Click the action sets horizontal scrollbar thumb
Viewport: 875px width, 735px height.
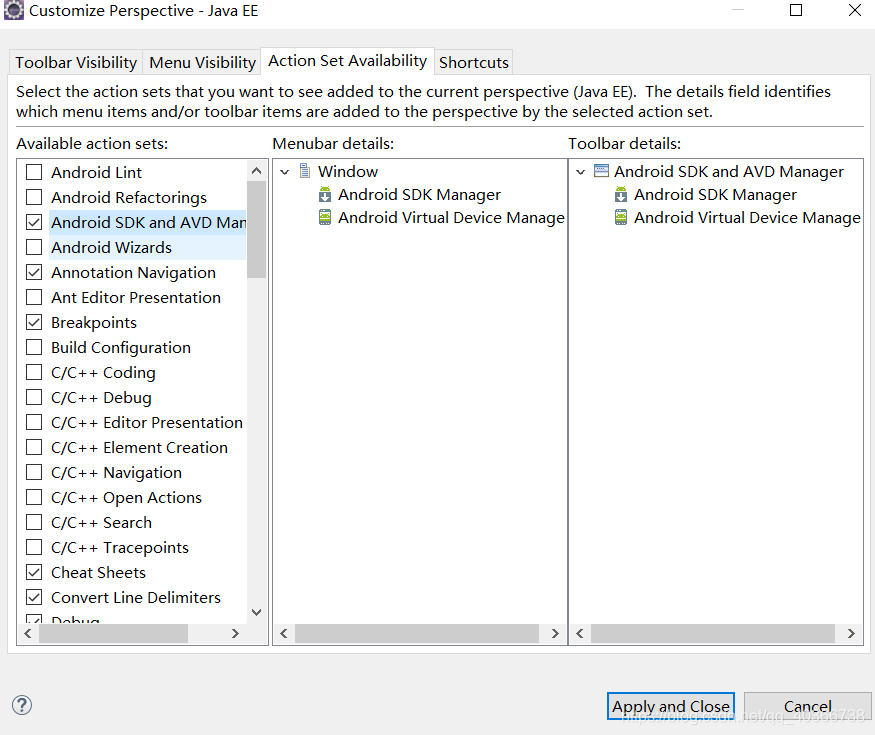pos(114,633)
